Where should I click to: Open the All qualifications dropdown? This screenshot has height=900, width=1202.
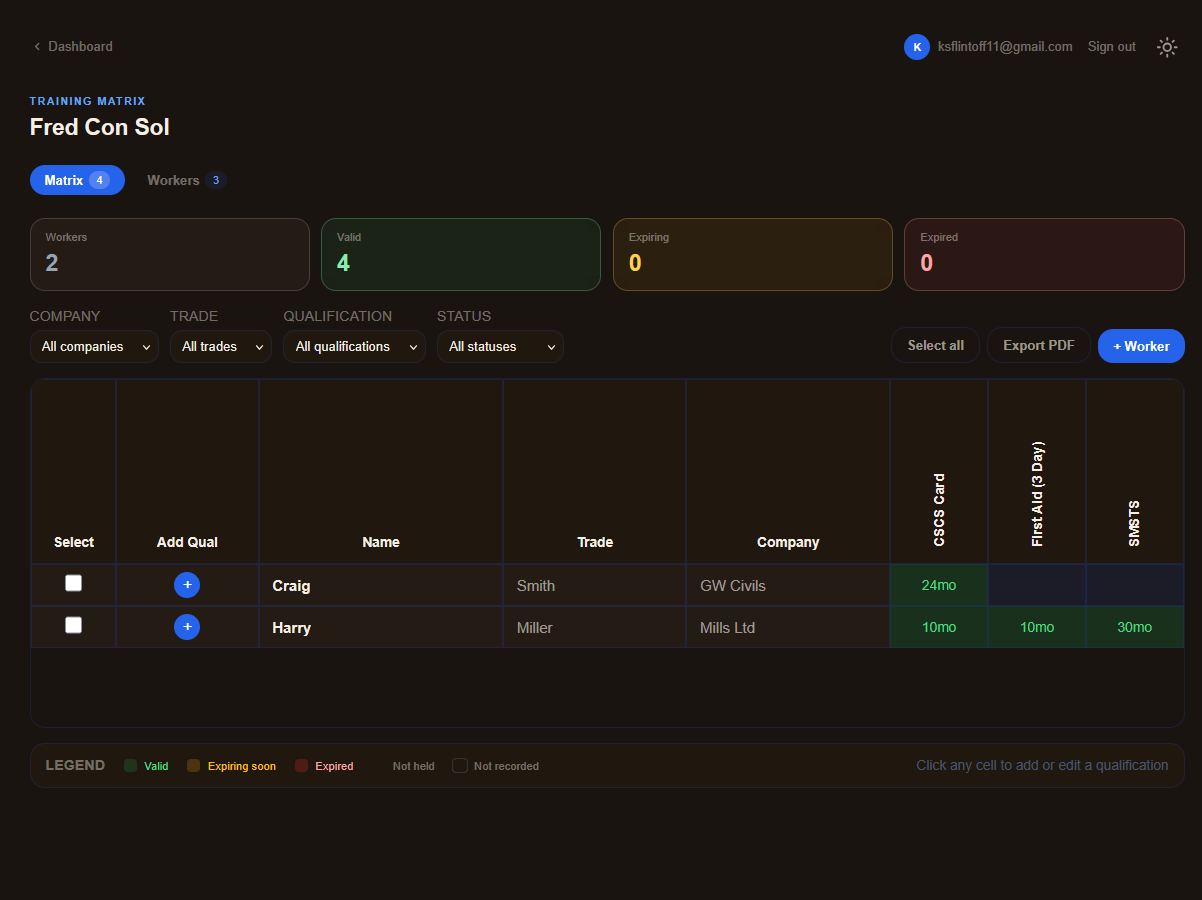click(x=354, y=346)
